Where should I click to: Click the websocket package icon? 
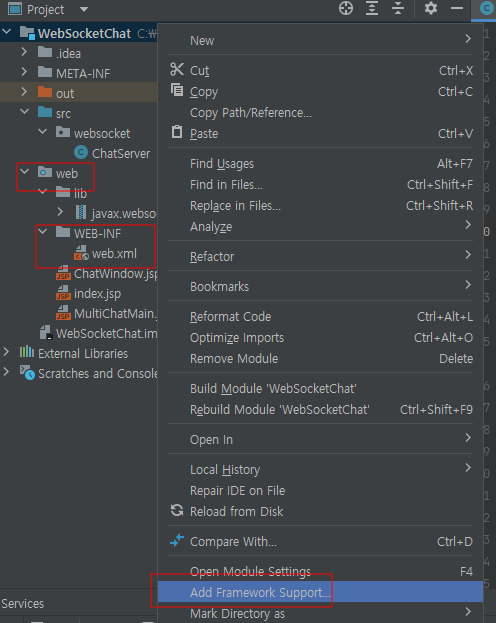63,132
